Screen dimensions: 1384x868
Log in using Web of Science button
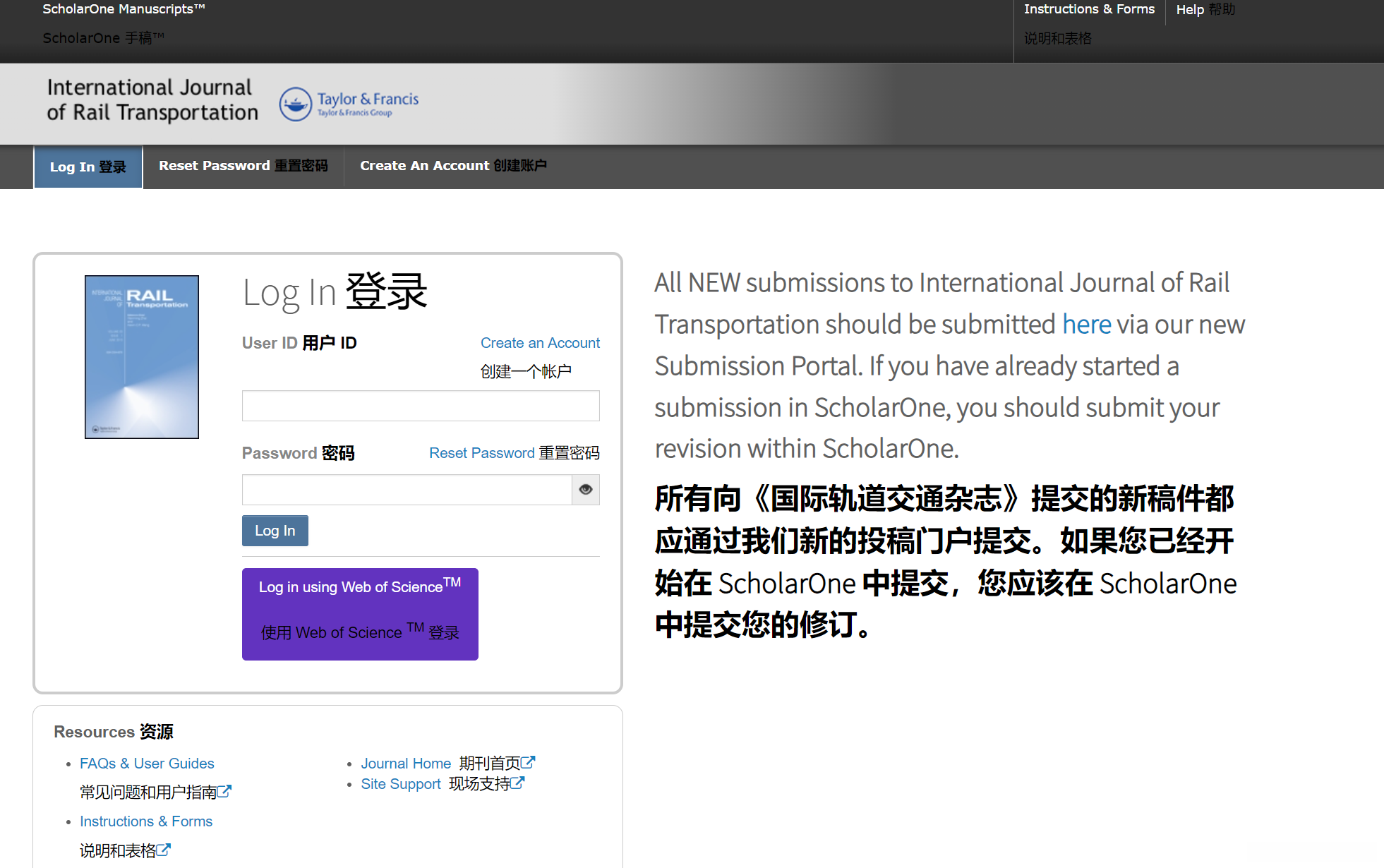pyautogui.click(x=360, y=614)
